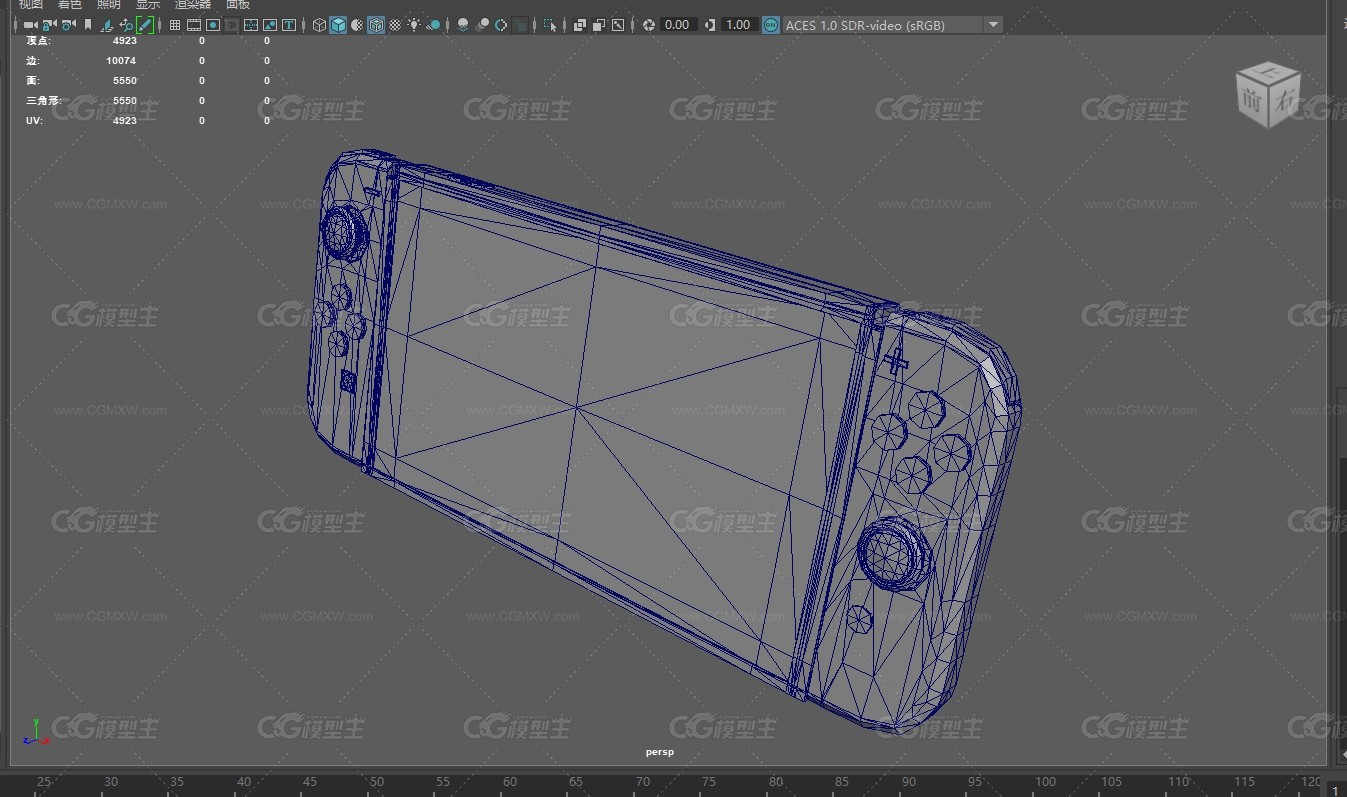Click the gamma value field 1.00

[738, 25]
